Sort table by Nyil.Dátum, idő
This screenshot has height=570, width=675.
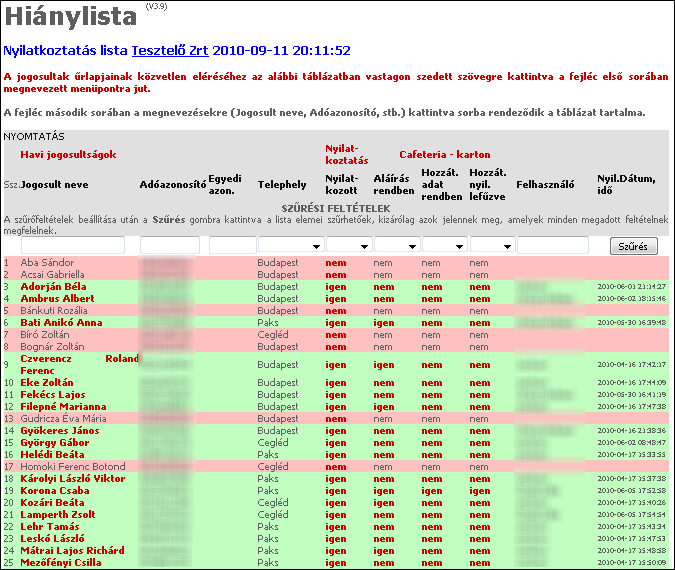point(626,185)
